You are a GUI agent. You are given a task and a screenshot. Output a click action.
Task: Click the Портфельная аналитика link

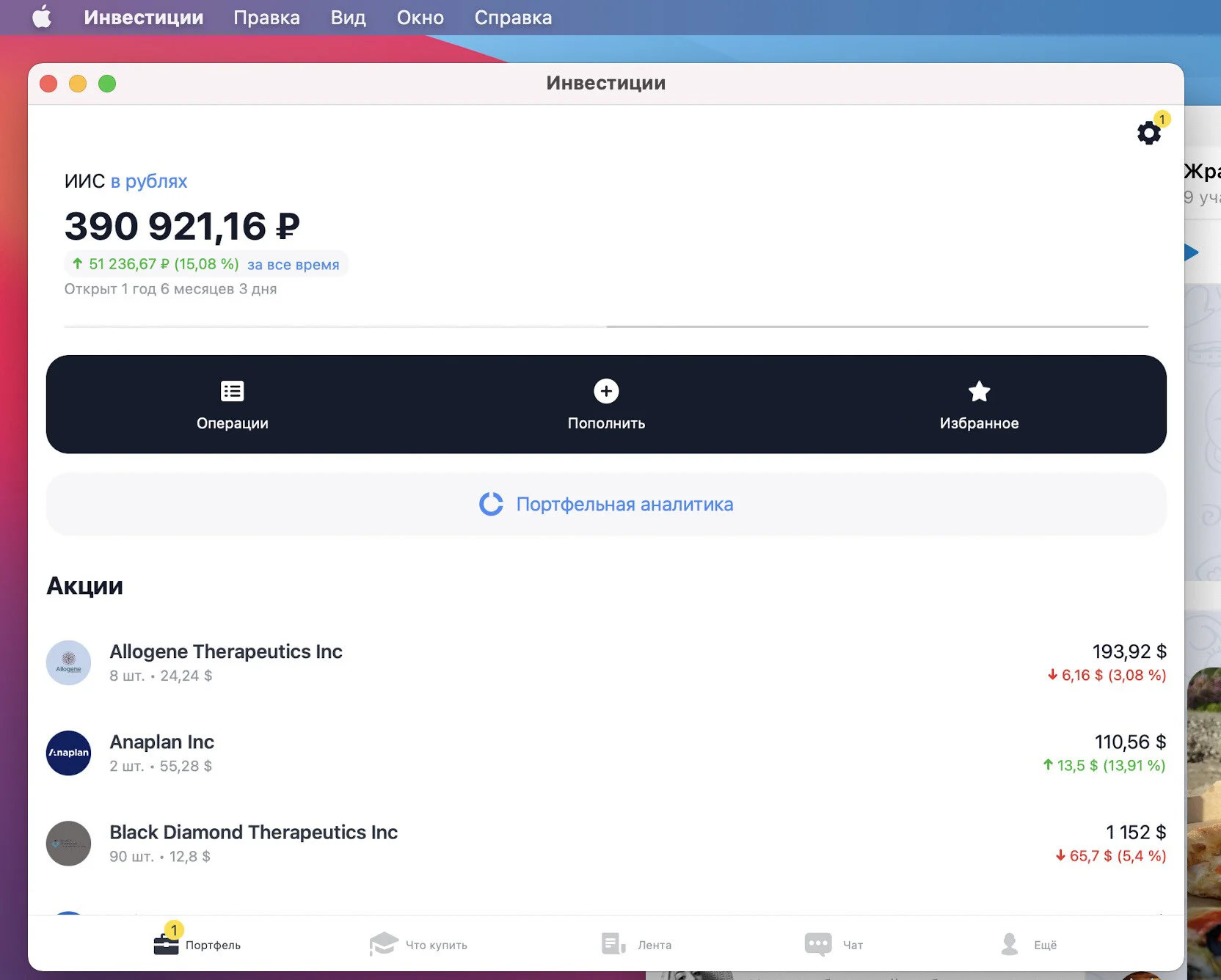click(624, 505)
